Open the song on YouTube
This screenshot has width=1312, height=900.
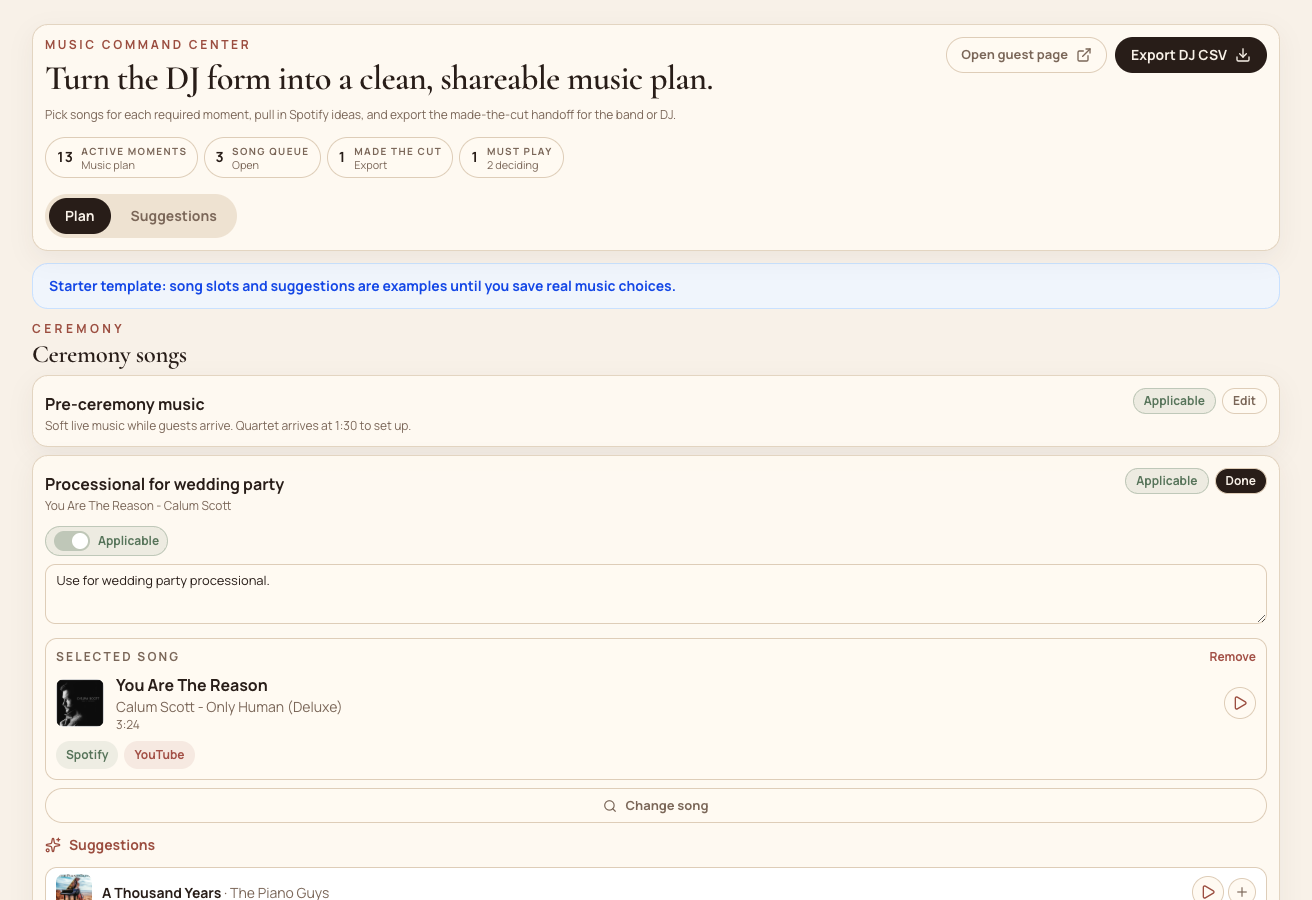click(x=160, y=755)
